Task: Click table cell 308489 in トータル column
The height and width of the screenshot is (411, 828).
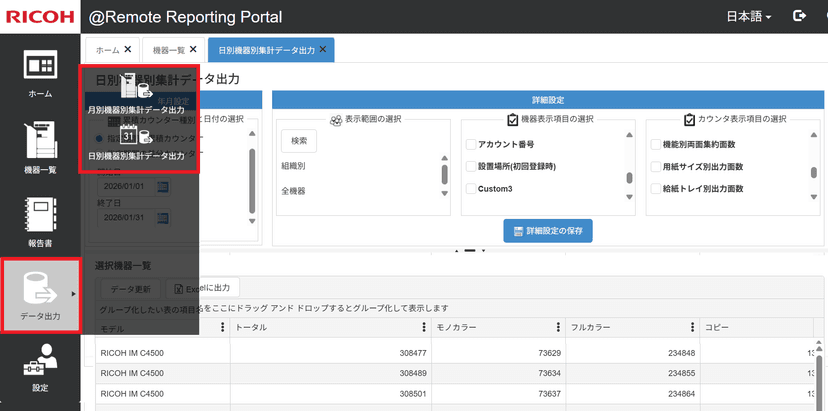Action: 331,373
